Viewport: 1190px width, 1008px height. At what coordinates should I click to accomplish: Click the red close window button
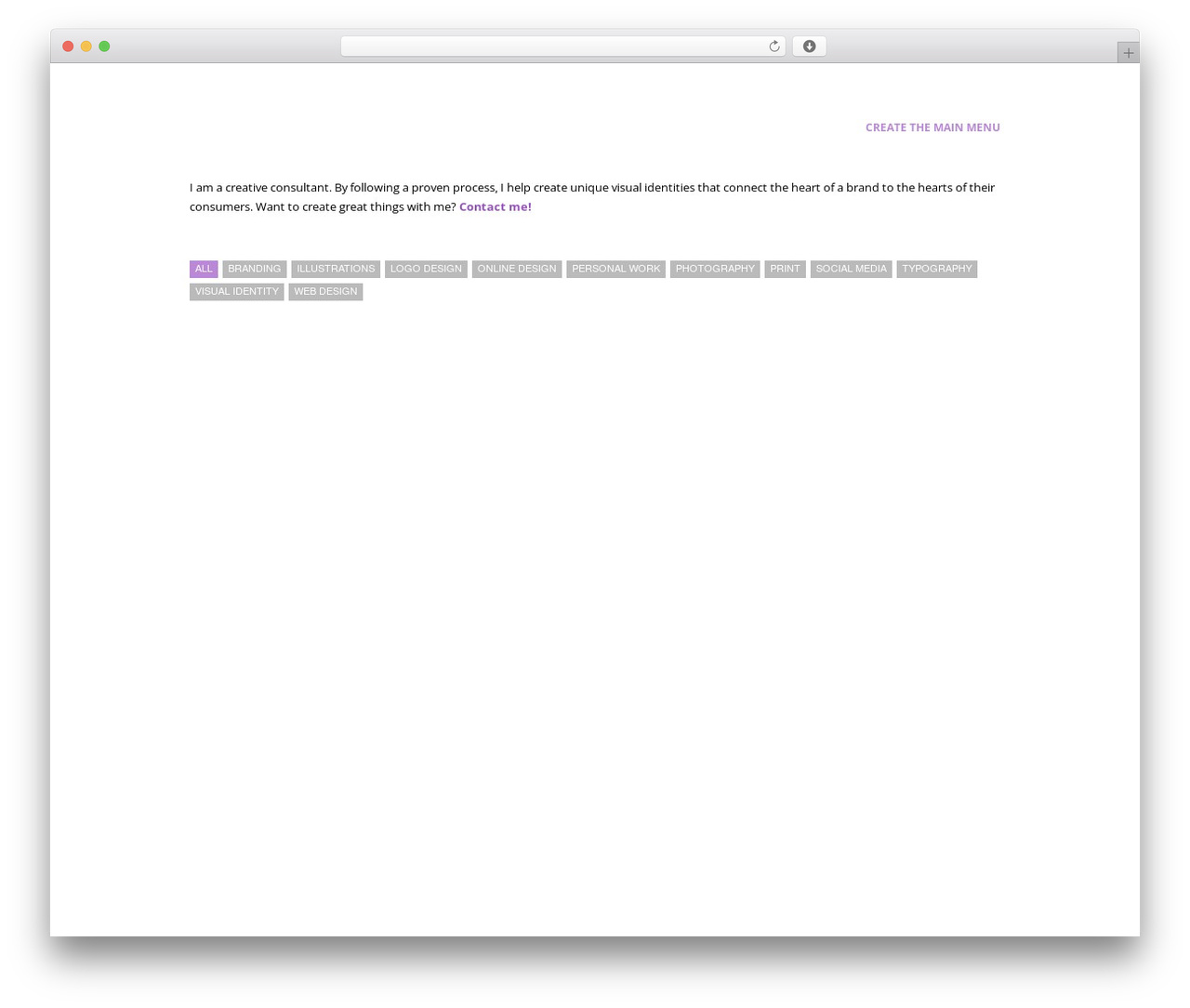[x=68, y=46]
